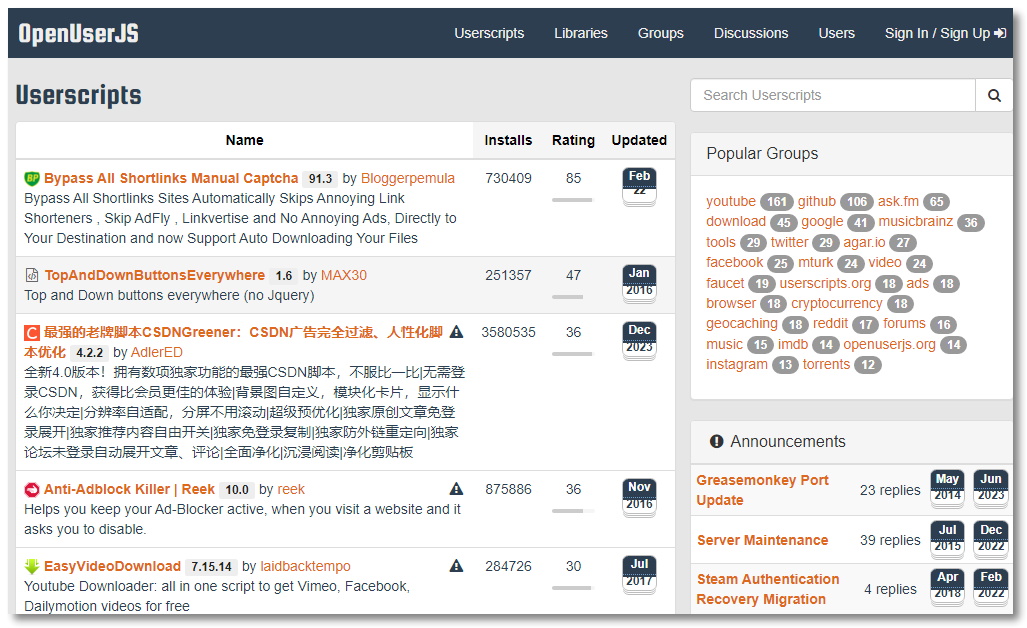1027x628 pixels.
Task: Open Steam Authentication Recovery Migration announcement
Action: (768, 589)
